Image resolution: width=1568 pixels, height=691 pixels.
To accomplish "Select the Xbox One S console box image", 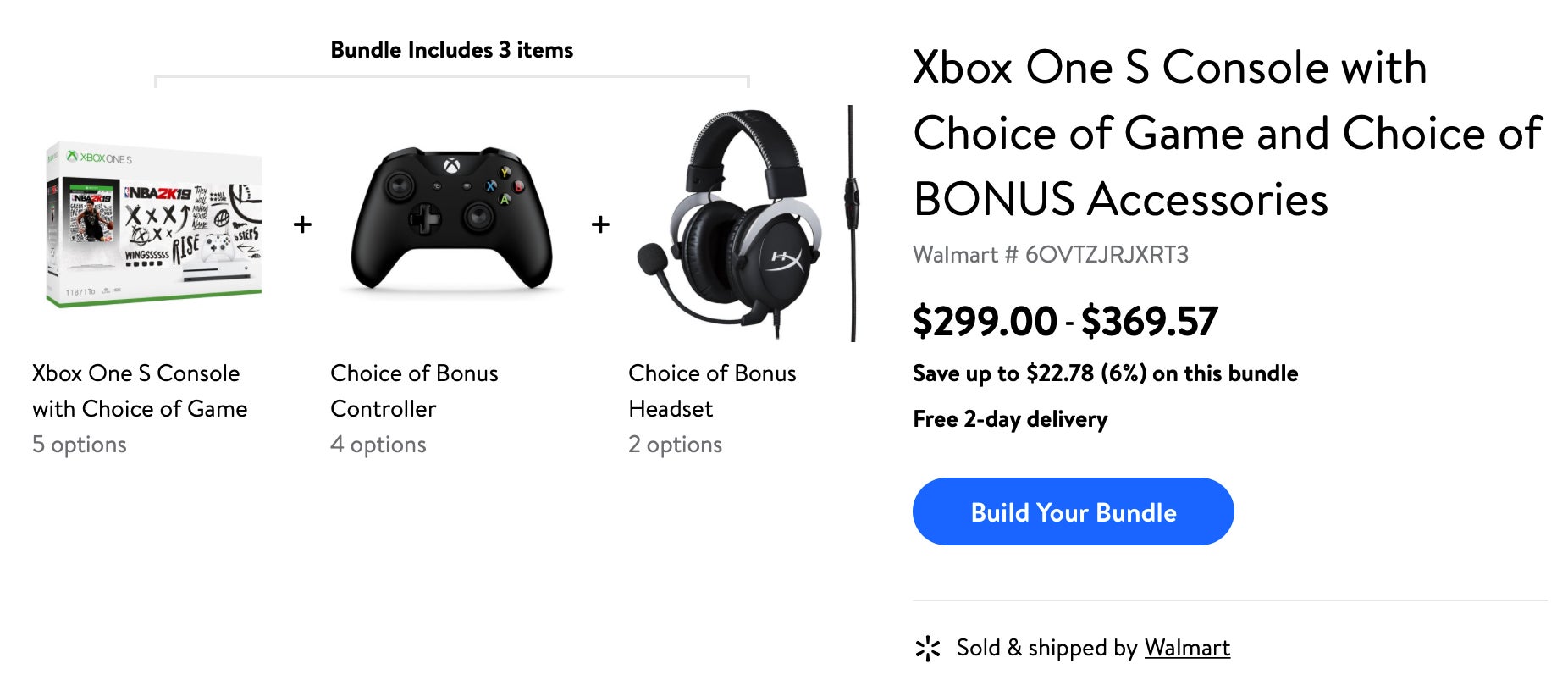I will pos(155,224).
